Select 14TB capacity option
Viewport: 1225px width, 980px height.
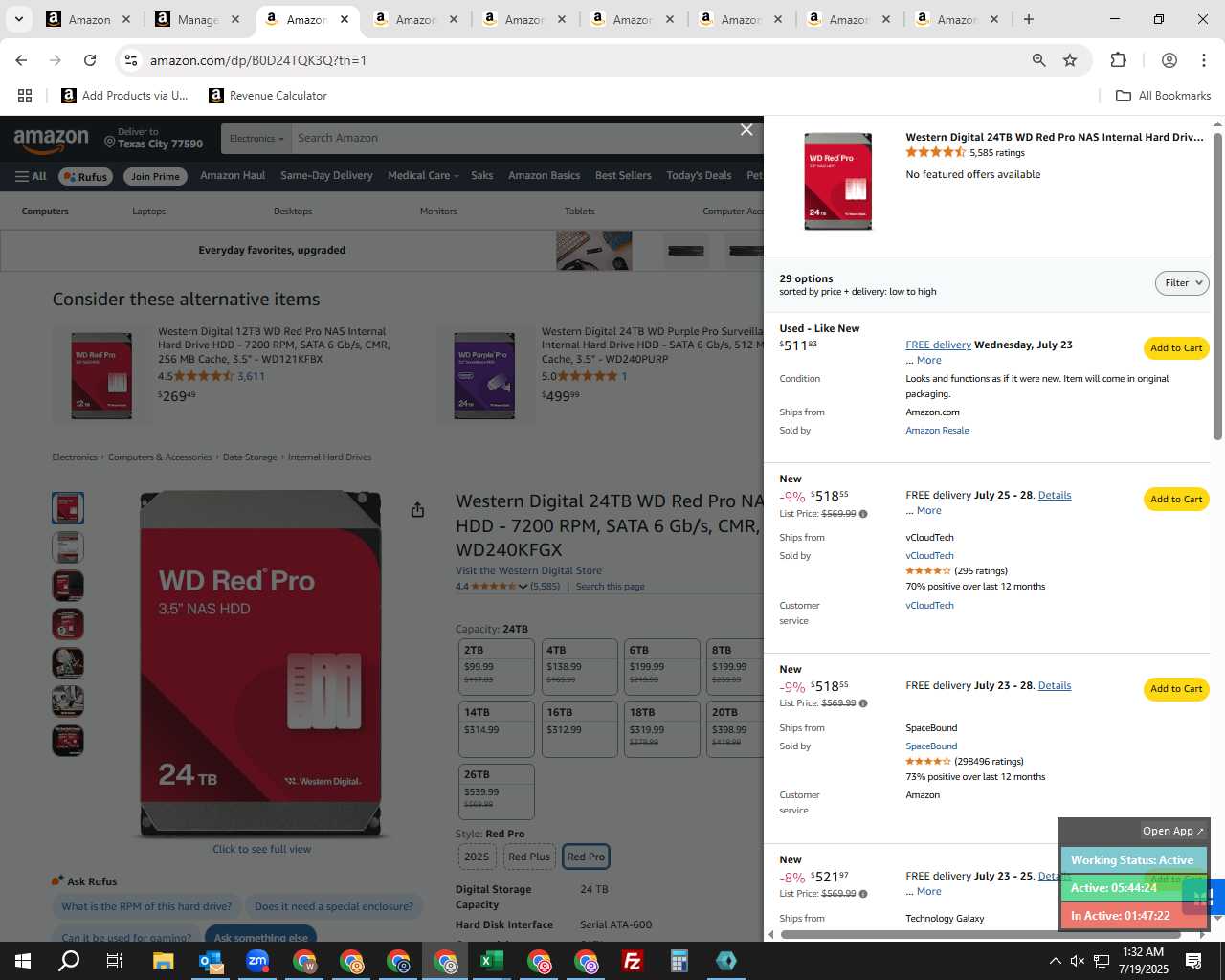click(x=495, y=729)
